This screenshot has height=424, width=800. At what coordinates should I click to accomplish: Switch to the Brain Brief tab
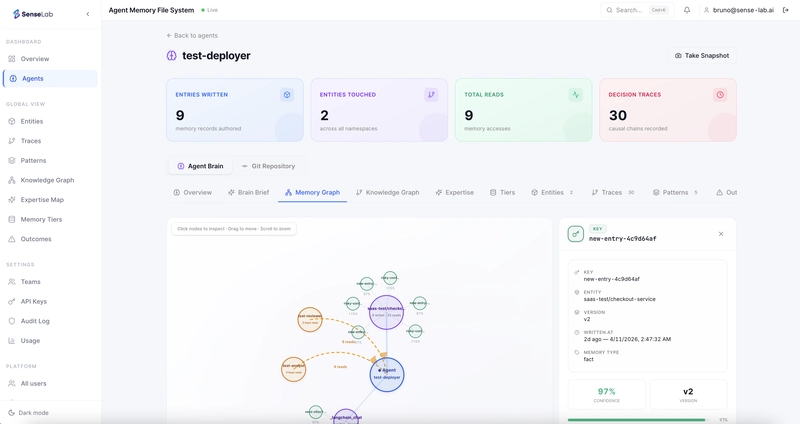(248, 192)
